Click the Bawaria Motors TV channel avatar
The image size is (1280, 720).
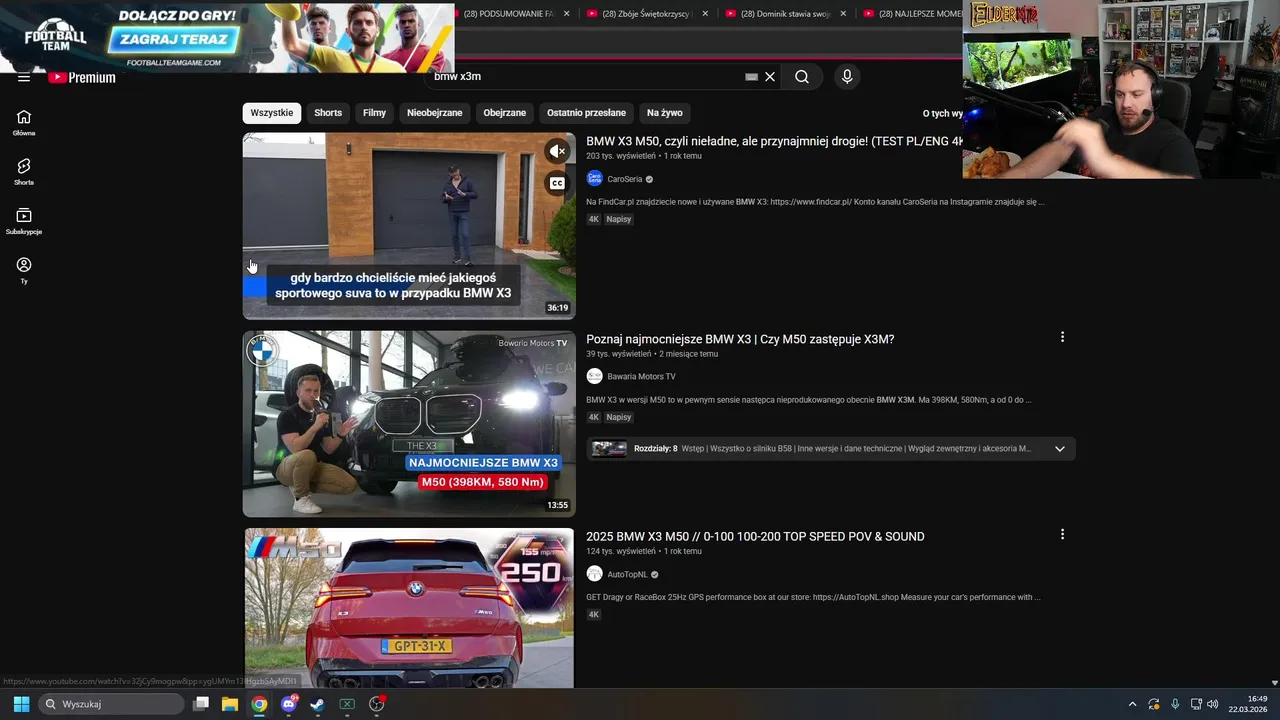coord(594,377)
